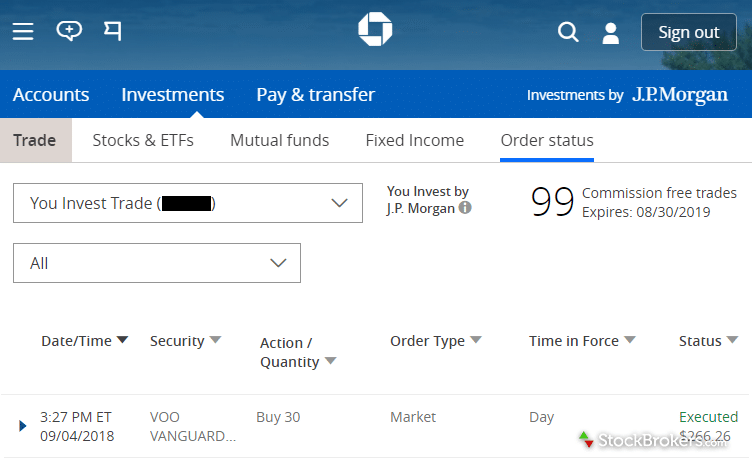Sort by Date/Time column

click(84, 341)
